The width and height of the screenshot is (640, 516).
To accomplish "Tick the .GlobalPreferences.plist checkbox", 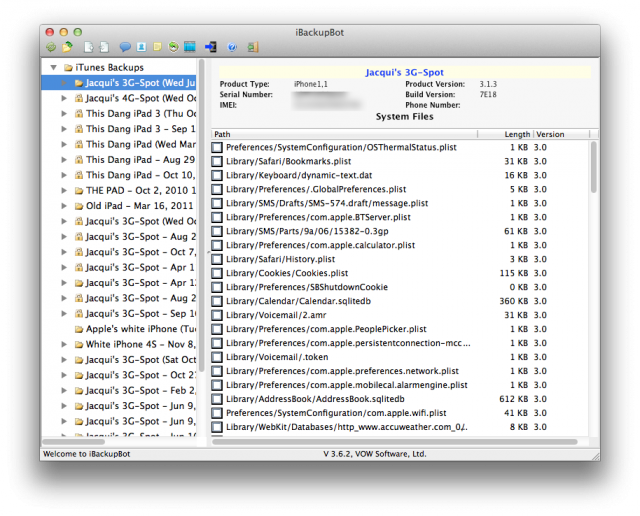I will 217,189.
